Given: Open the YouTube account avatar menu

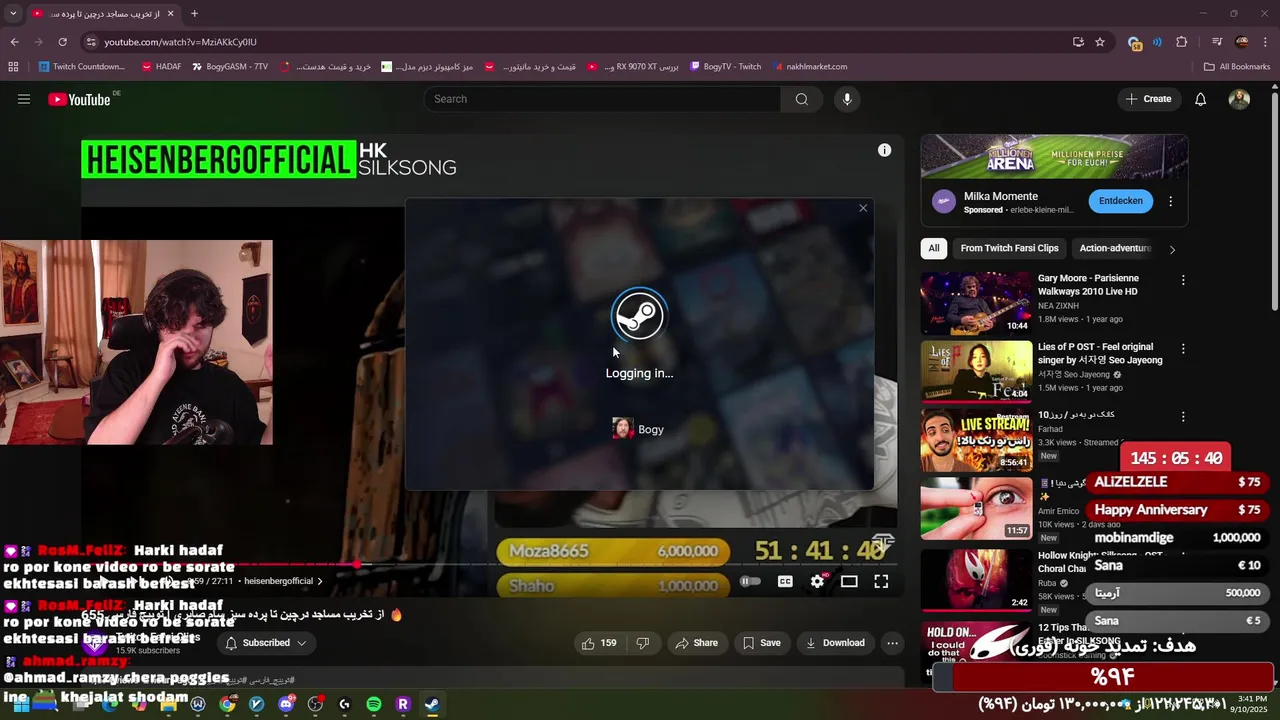Looking at the screenshot, I should (x=1239, y=99).
